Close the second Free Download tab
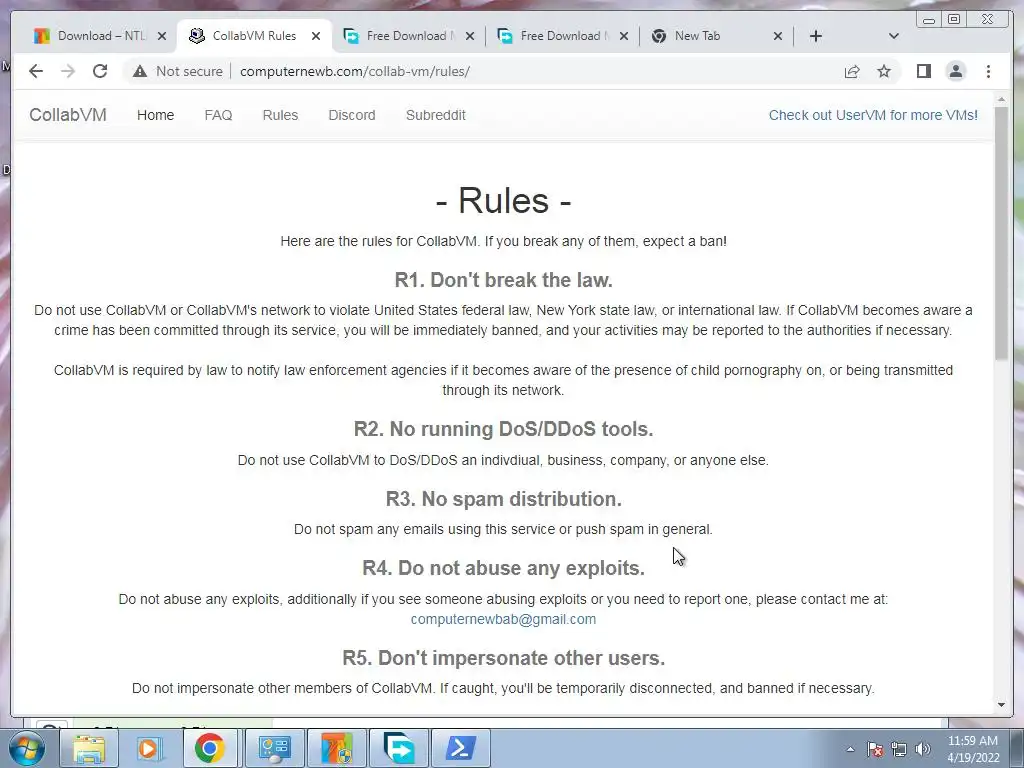 coord(624,36)
